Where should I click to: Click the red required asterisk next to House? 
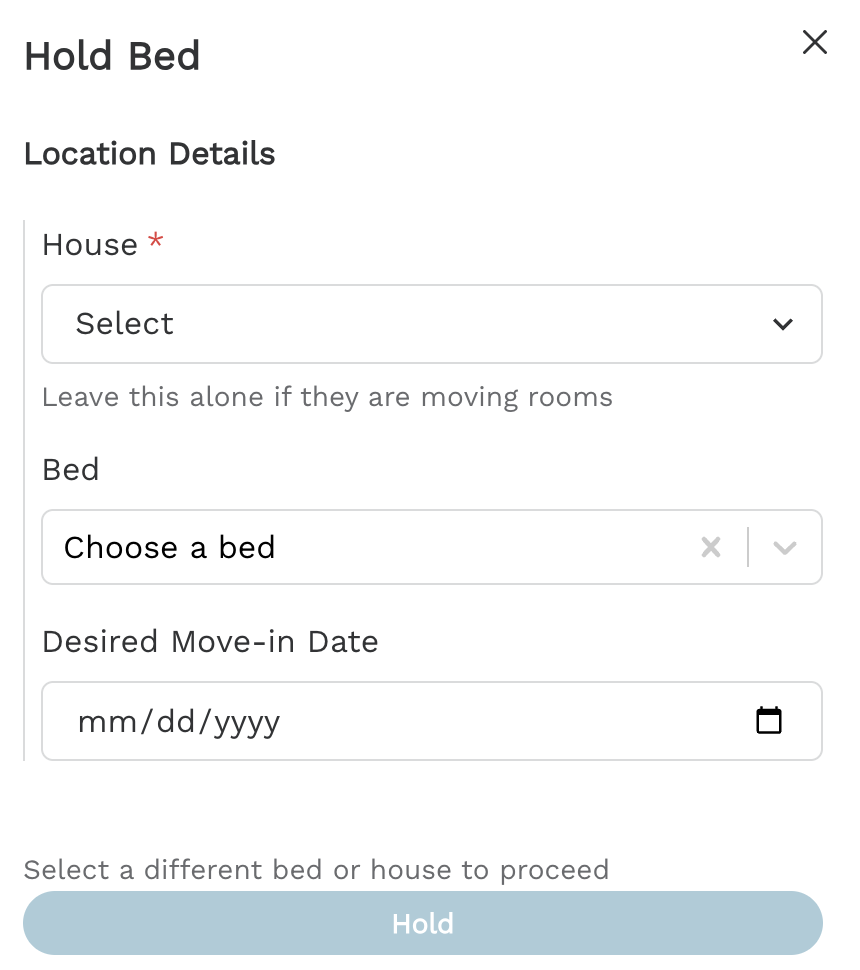point(155,242)
